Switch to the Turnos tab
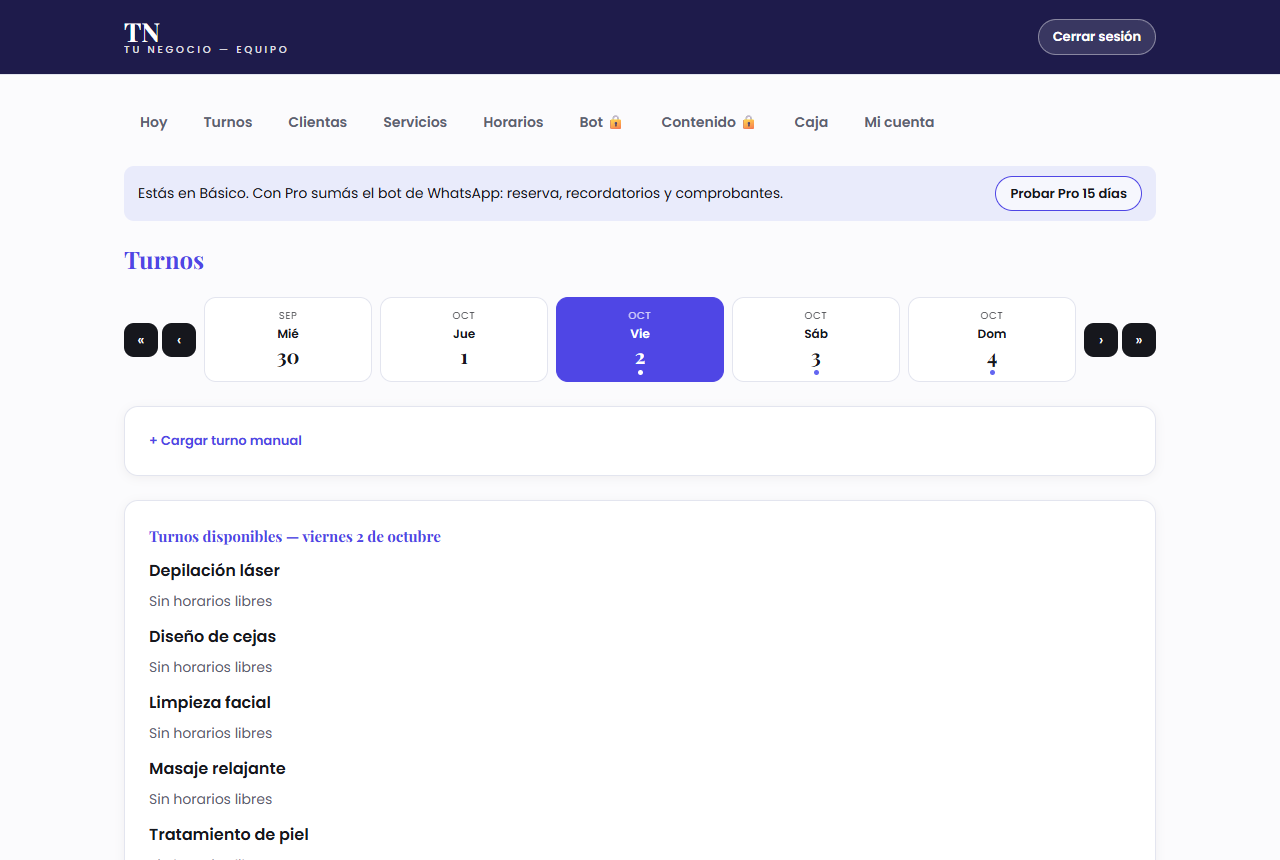This screenshot has height=860, width=1280. tap(228, 122)
